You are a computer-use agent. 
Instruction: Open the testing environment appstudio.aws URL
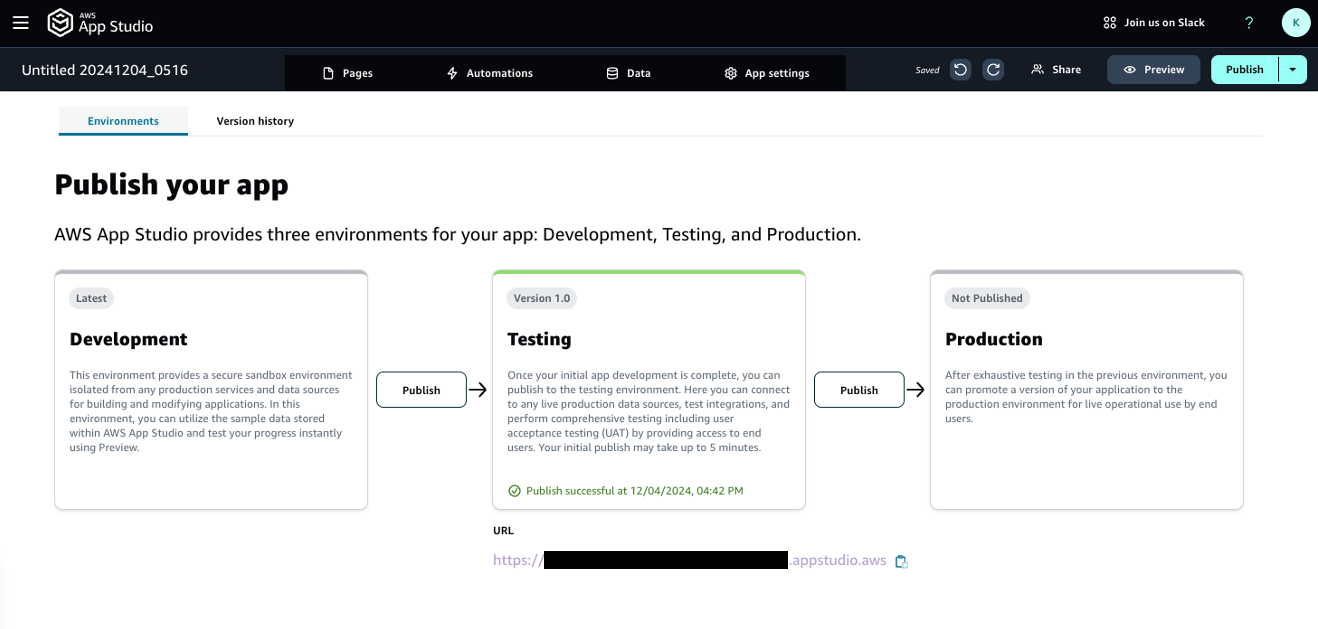click(x=689, y=560)
